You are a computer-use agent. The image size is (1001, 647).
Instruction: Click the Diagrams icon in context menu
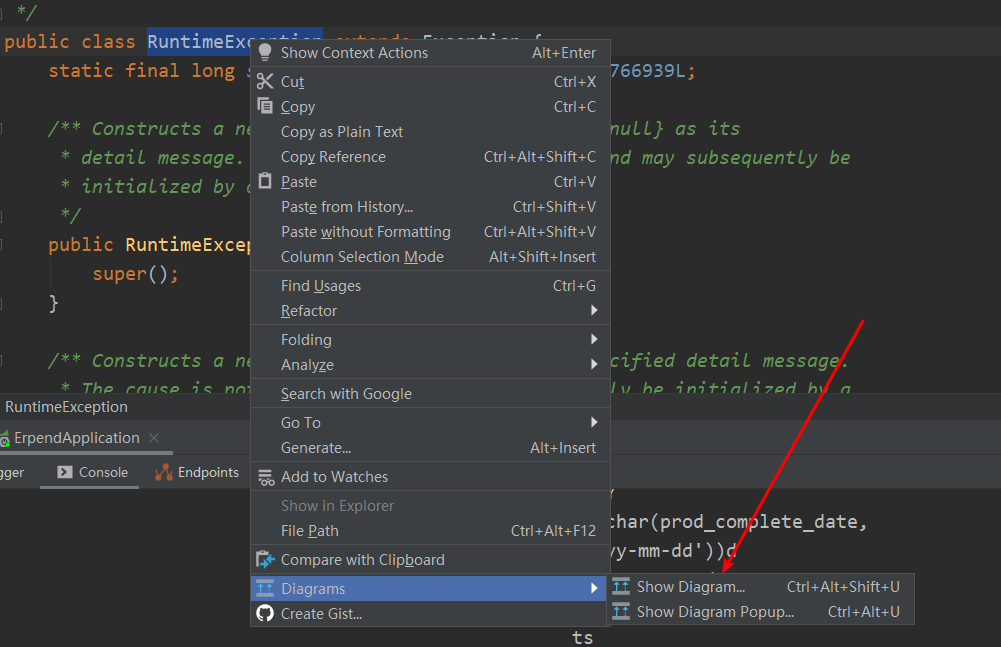coord(265,588)
